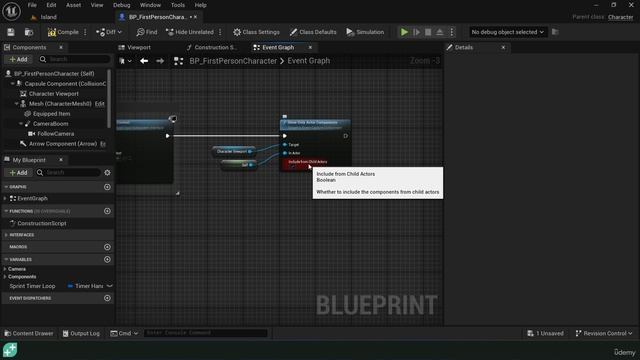Open play options three-dot menu
Viewport: 640px width, 360px height.
451,32
